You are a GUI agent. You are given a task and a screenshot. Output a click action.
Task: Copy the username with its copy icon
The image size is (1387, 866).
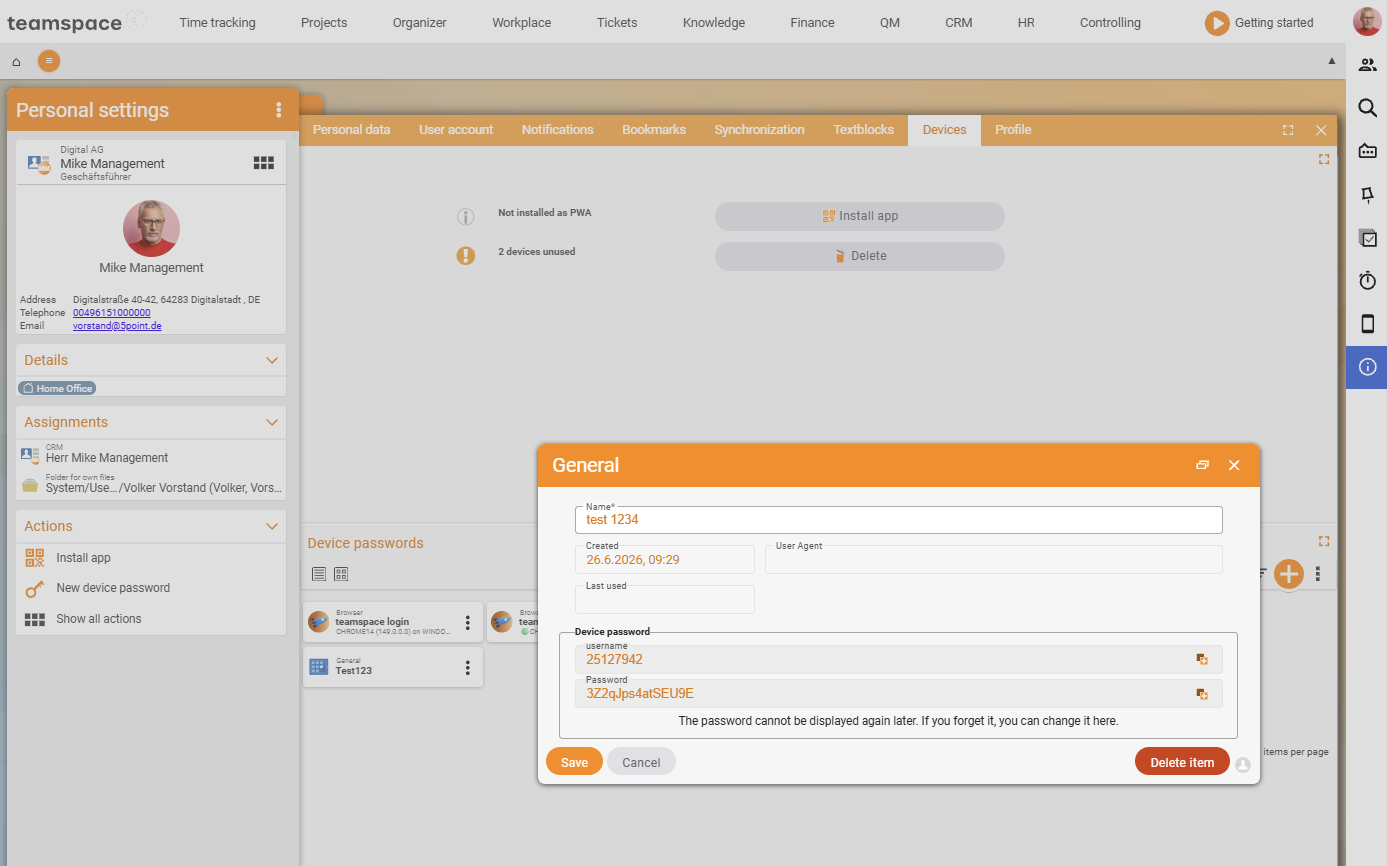1202,659
